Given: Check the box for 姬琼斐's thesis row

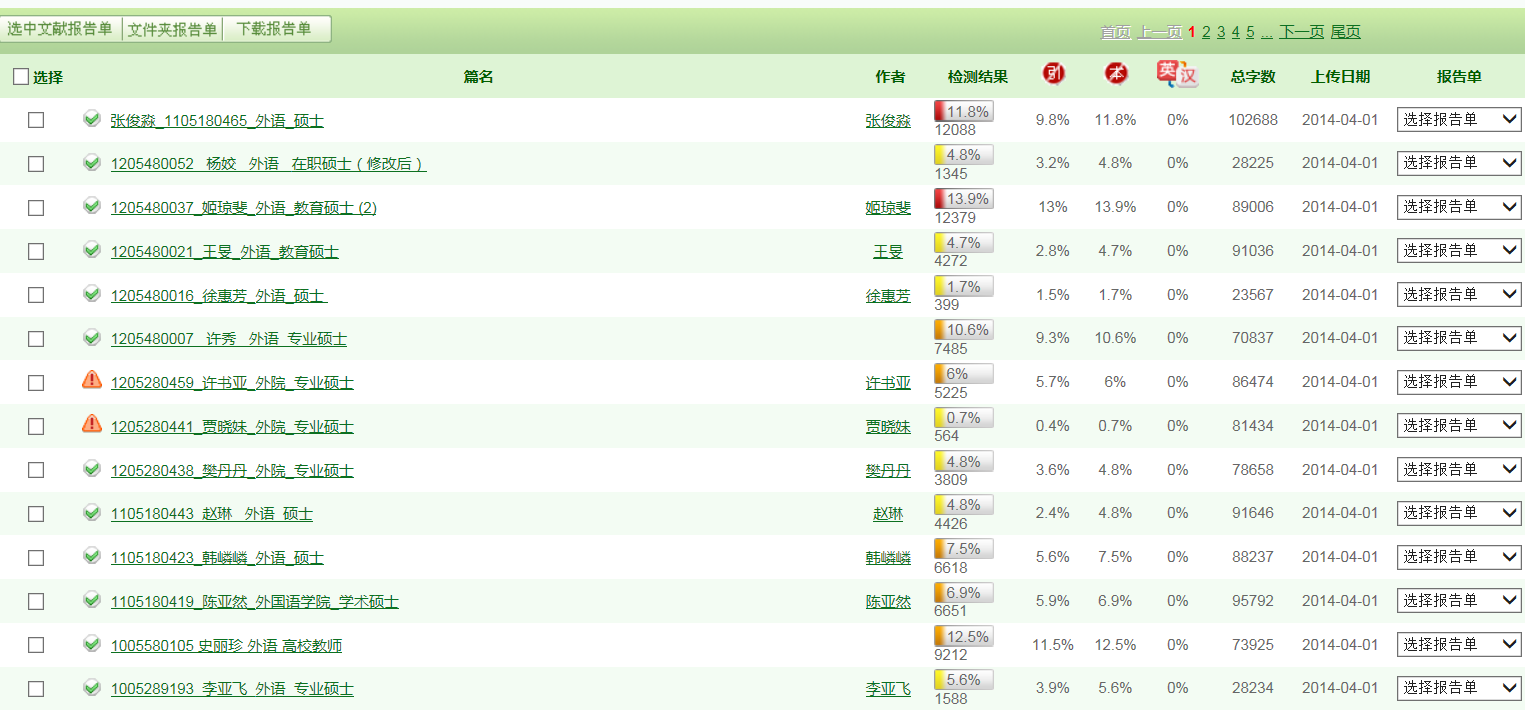Looking at the screenshot, I should [36, 208].
